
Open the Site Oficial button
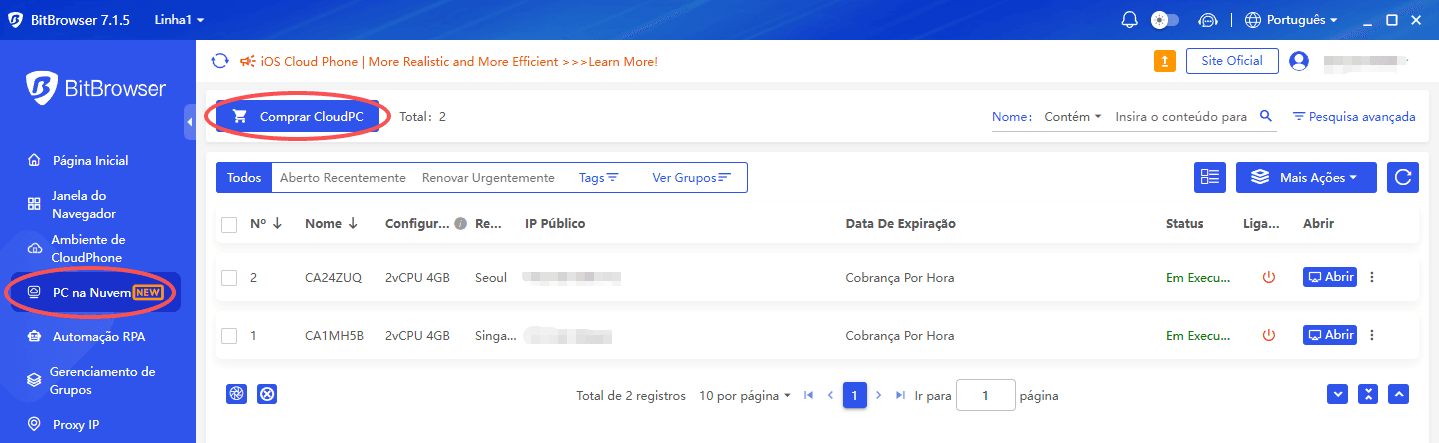point(1231,61)
